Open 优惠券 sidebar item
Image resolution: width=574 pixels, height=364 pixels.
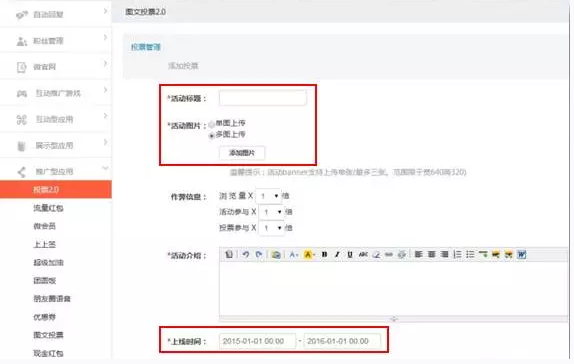pos(45,317)
